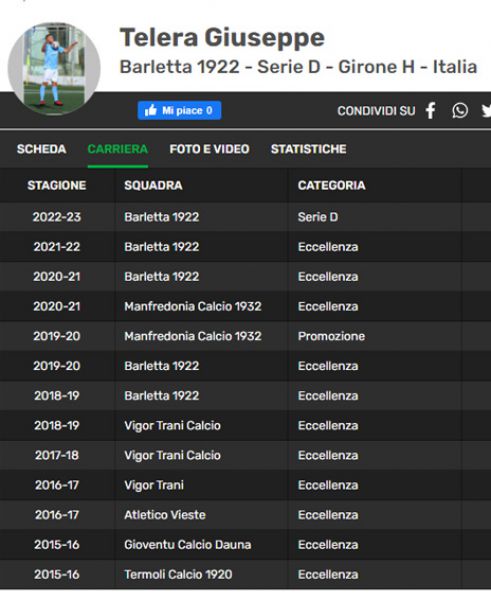
Task: Go to the Statistiche tab
Action: point(308,149)
